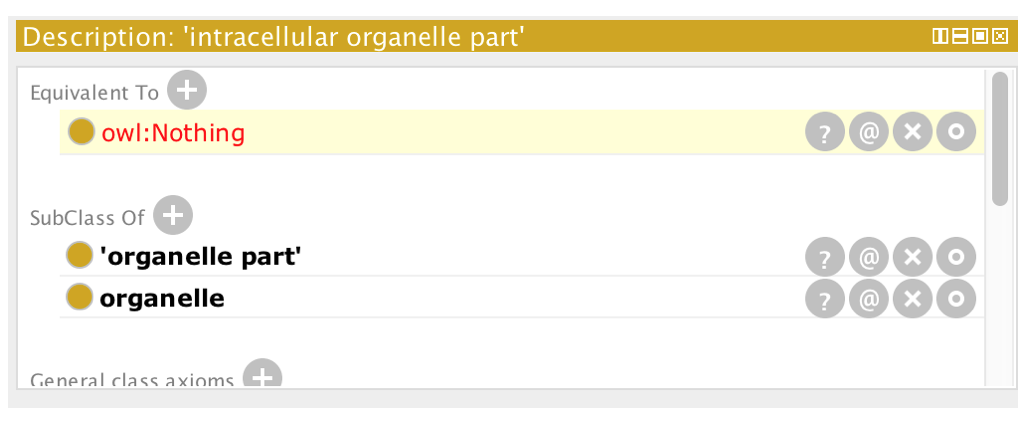The height and width of the screenshot is (422, 1026).
Task: Click the Description panel vertical scrollbar
Action: 999,139
